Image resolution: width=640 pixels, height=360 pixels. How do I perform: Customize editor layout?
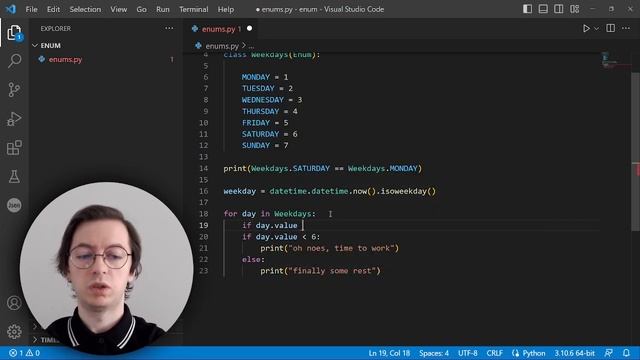click(574, 9)
